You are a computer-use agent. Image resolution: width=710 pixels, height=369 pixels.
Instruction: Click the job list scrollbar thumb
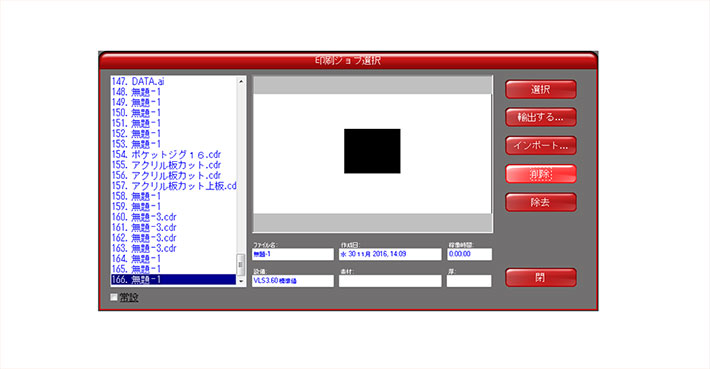tap(241, 264)
